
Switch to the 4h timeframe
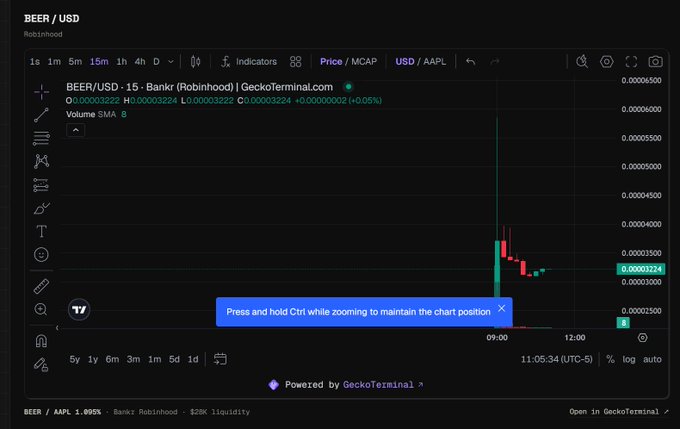pos(140,62)
